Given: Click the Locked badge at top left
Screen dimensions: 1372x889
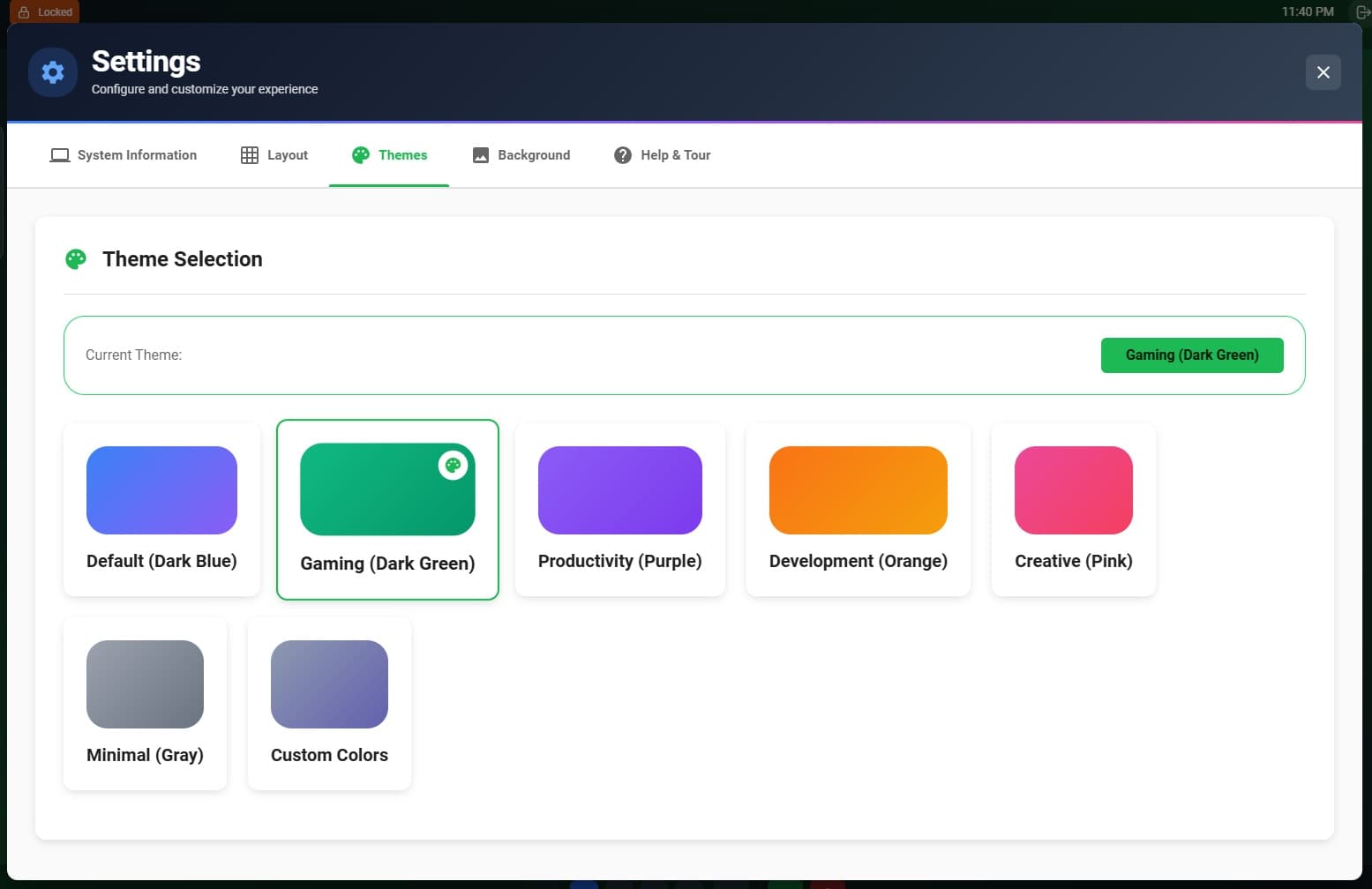Looking at the screenshot, I should [x=44, y=11].
